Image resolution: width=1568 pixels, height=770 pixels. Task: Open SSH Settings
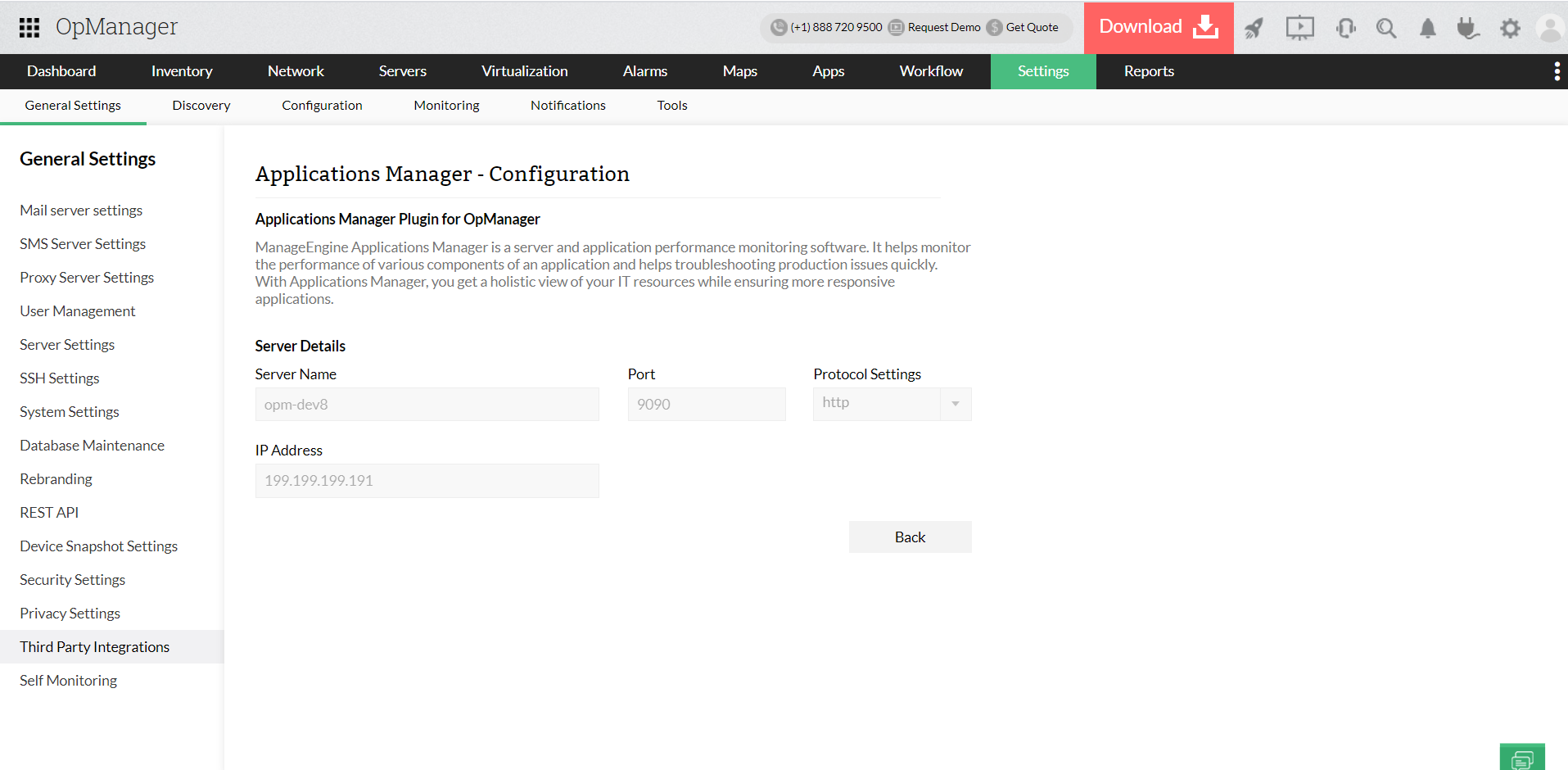coord(60,378)
